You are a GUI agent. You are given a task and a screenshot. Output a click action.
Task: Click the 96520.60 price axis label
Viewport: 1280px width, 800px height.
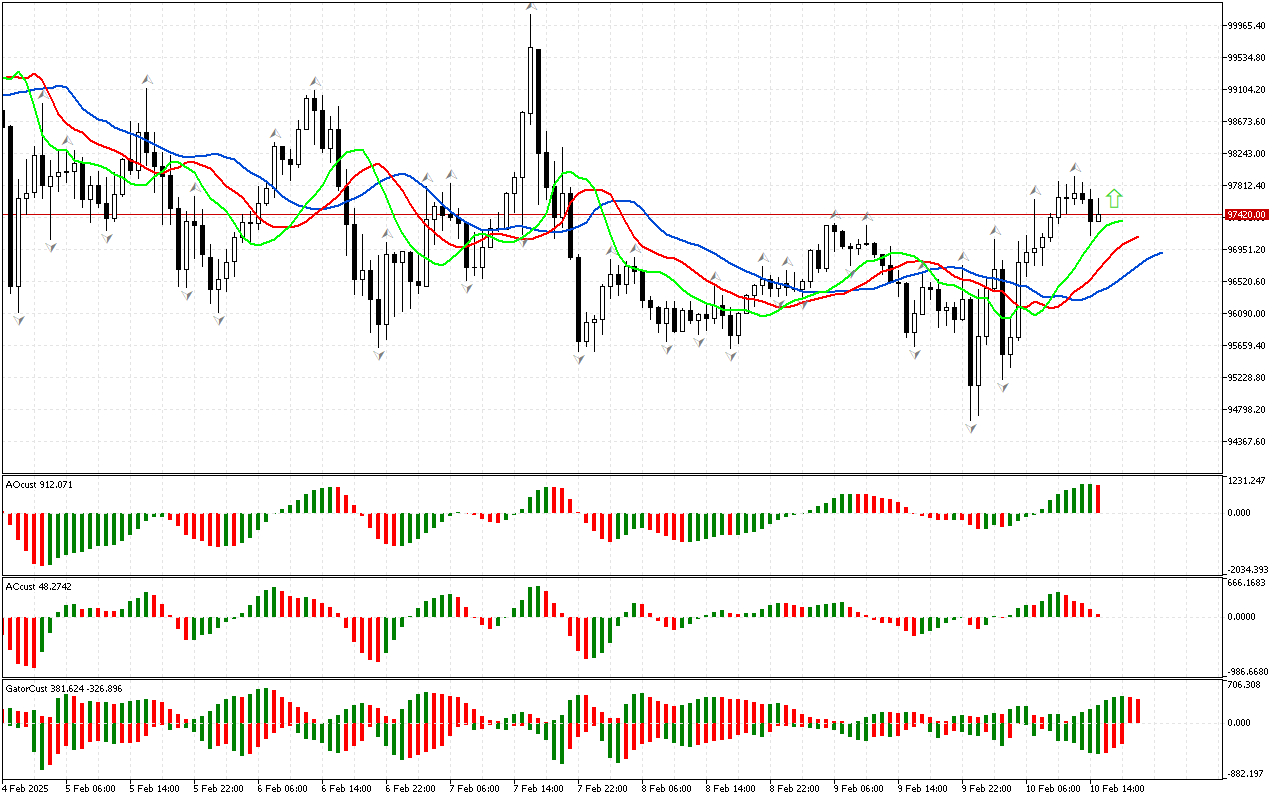click(x=1247, y=282)
